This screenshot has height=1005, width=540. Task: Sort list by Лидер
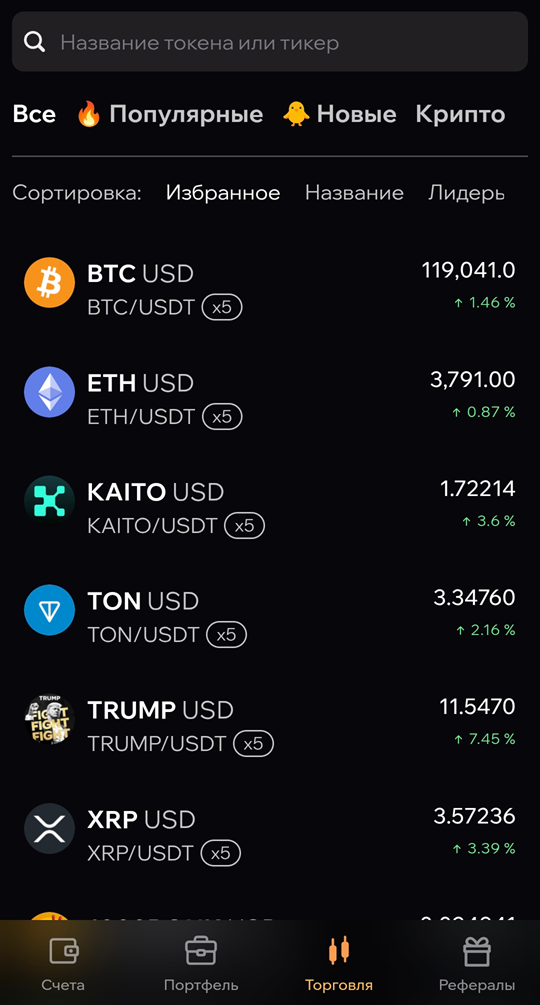(466, 193)
